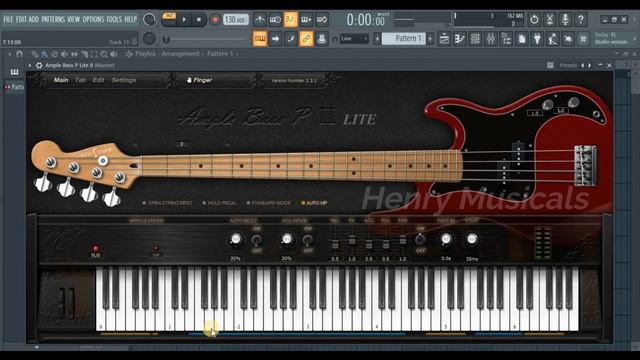Toggle the Hold Pedal option
Image resolution: width=640 pixels, height=360 pixels.
click(219, 203)
